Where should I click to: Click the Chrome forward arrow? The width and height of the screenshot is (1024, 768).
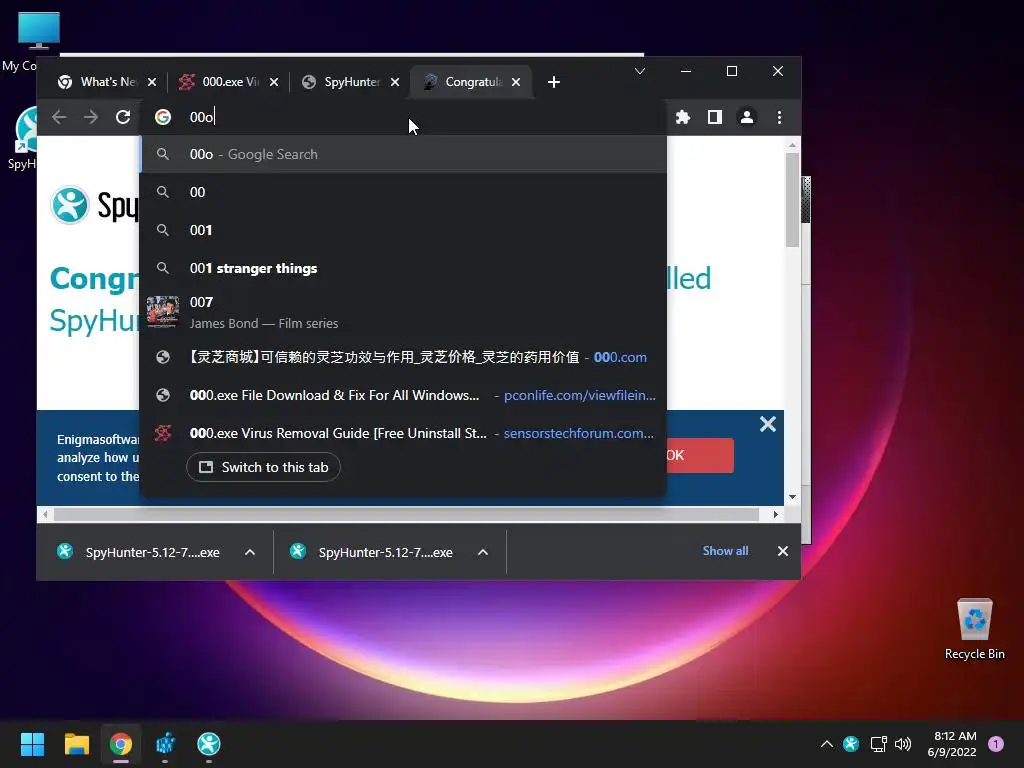click(x=91, y=117)
